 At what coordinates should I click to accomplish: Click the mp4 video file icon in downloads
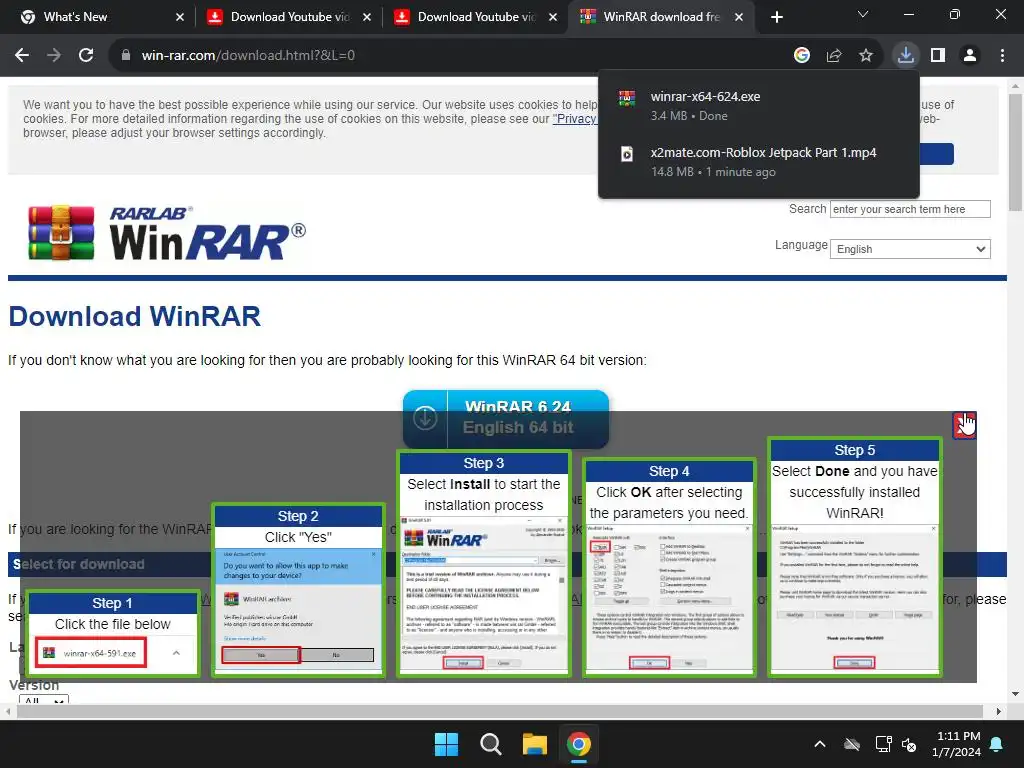(627, 154)
